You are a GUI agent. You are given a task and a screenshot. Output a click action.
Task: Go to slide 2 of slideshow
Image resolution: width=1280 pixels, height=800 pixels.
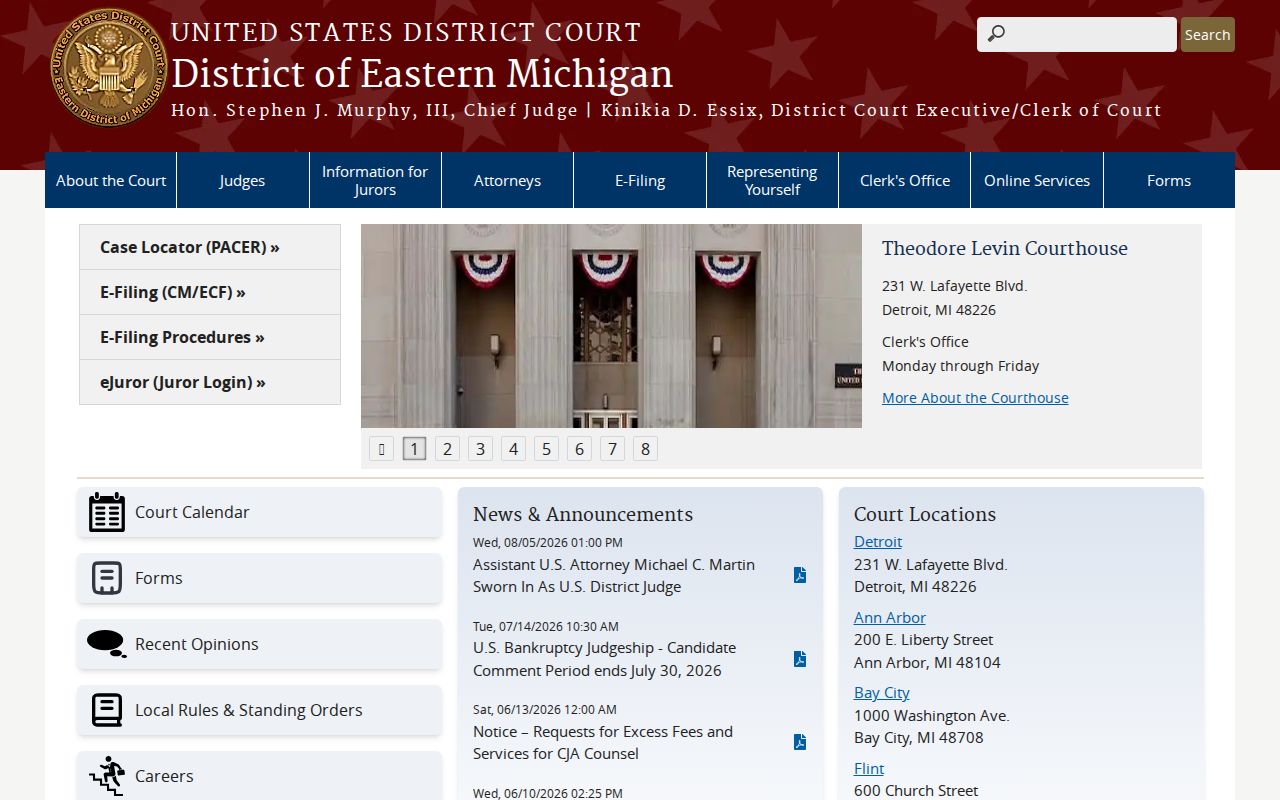coord(447,449)
